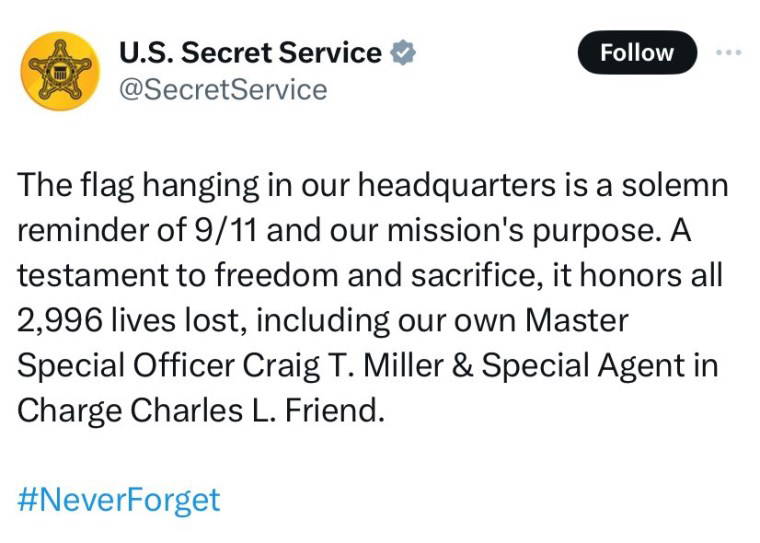The image size is (760, 543).
Task: Click the star emblem inside the avatar
Action: [x=60, y=71]
